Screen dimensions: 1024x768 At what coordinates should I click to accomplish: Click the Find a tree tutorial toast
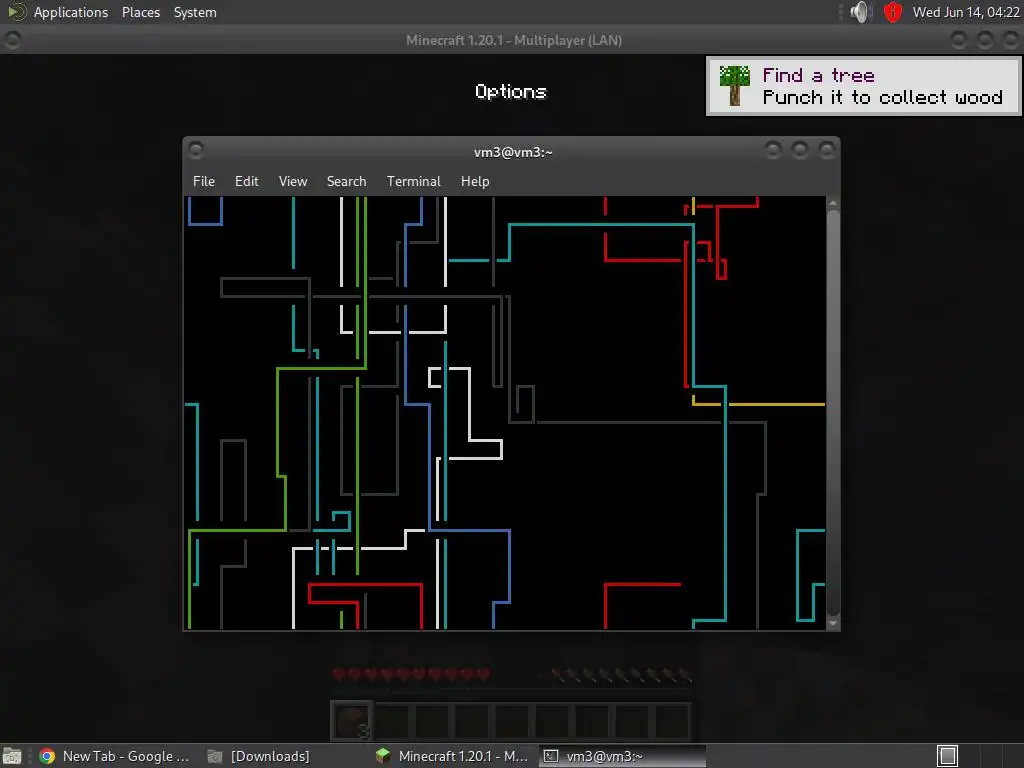[863, 86]
